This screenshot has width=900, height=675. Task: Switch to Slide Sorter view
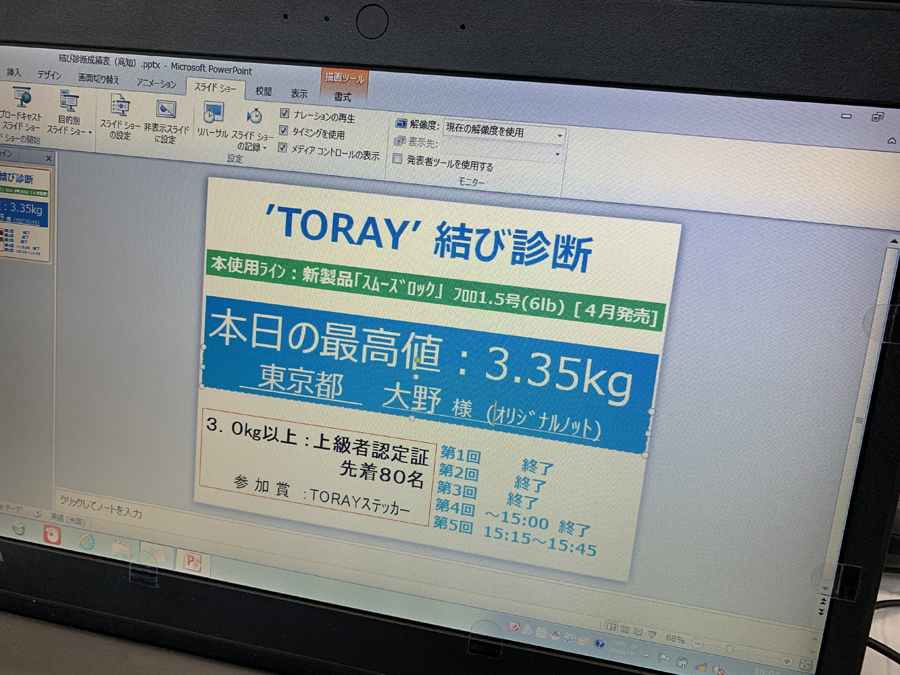tap(624, 630)
